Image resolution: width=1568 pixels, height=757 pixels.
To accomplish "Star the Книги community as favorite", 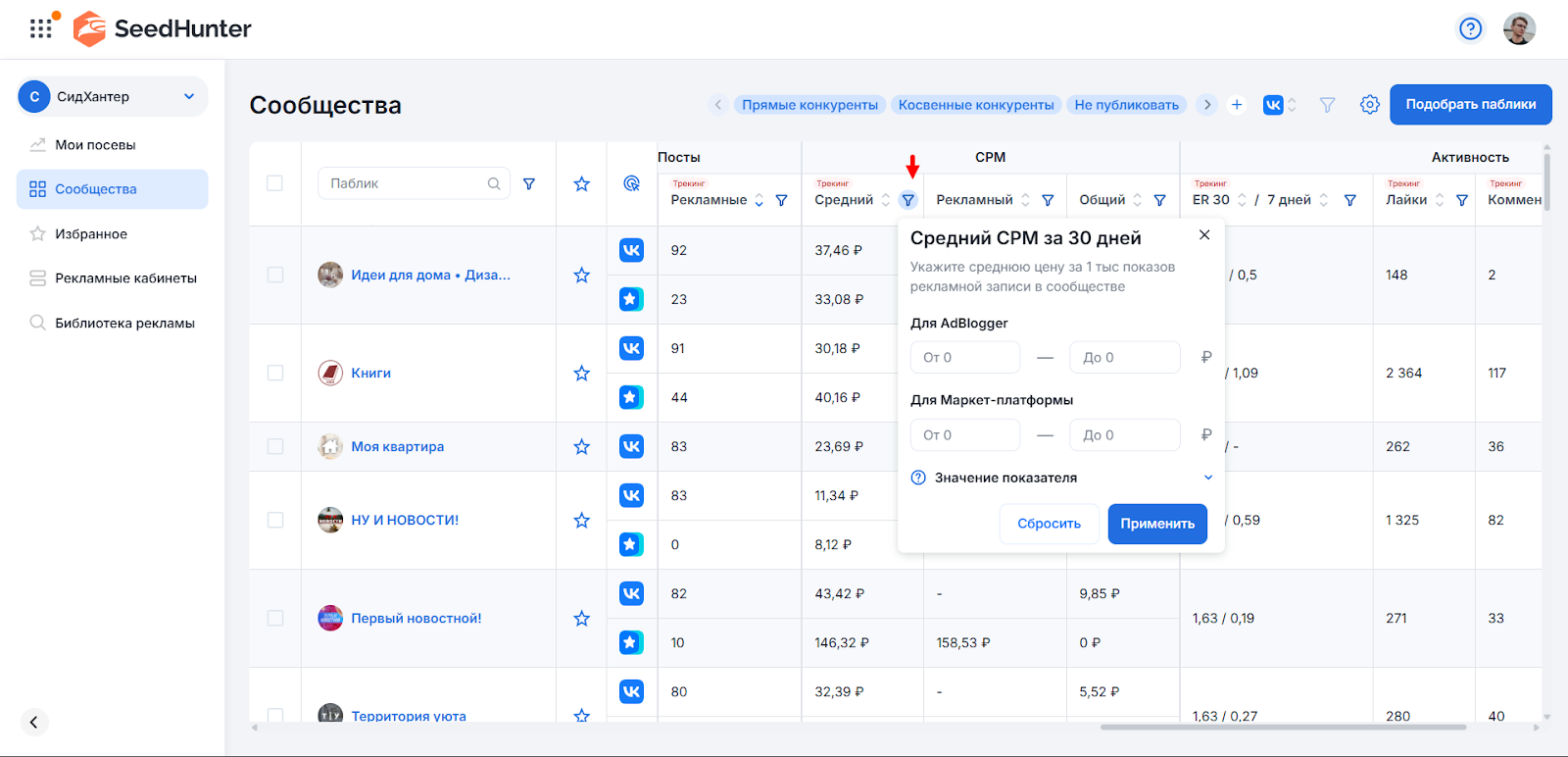I will point(581,374).
